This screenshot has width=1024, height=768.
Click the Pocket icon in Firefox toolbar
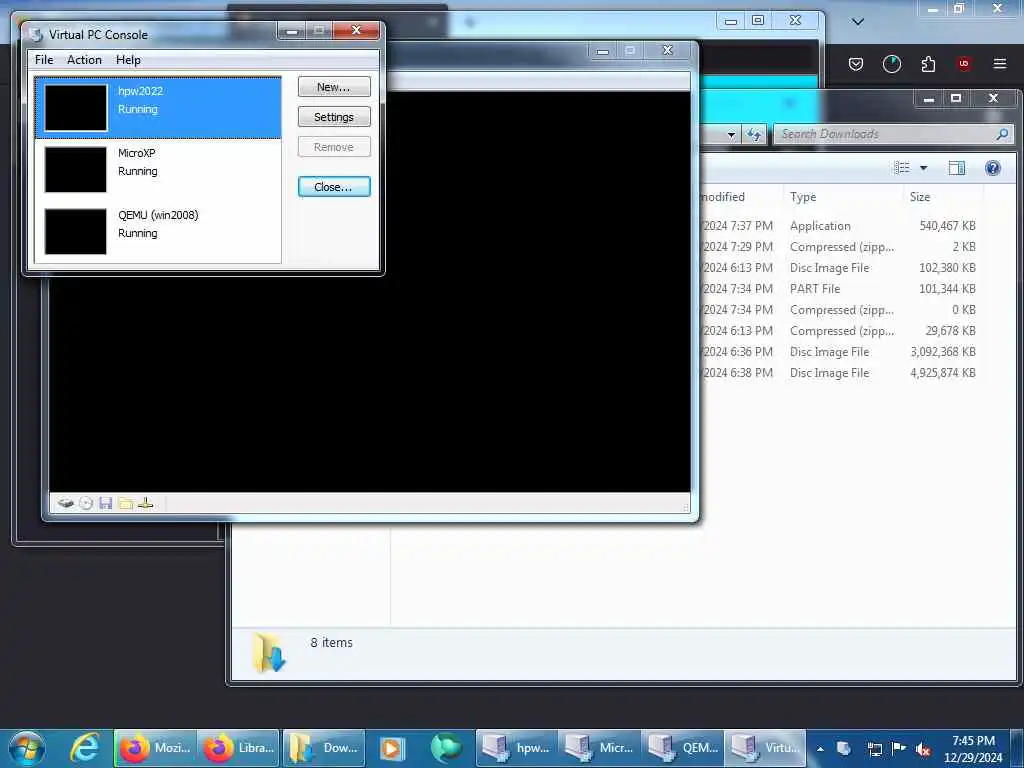tap(856, 63)
